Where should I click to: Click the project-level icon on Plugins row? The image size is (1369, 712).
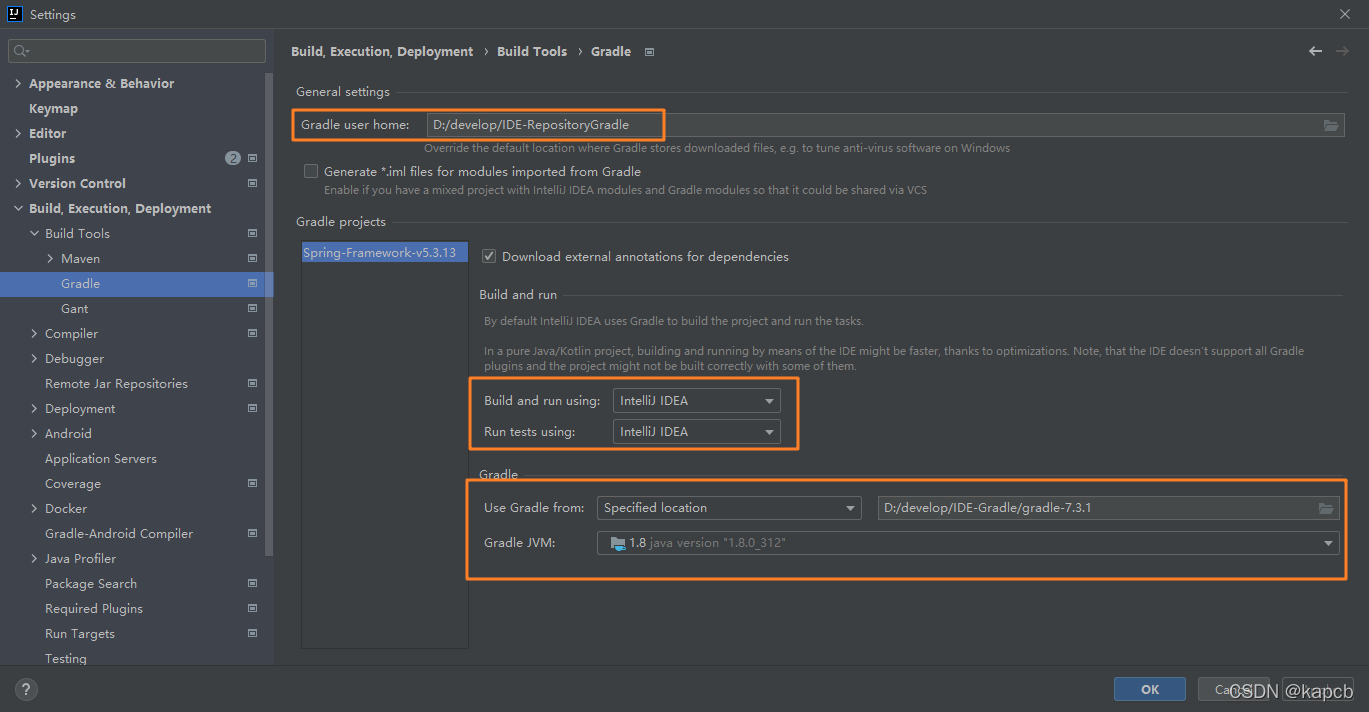(252, 158)
